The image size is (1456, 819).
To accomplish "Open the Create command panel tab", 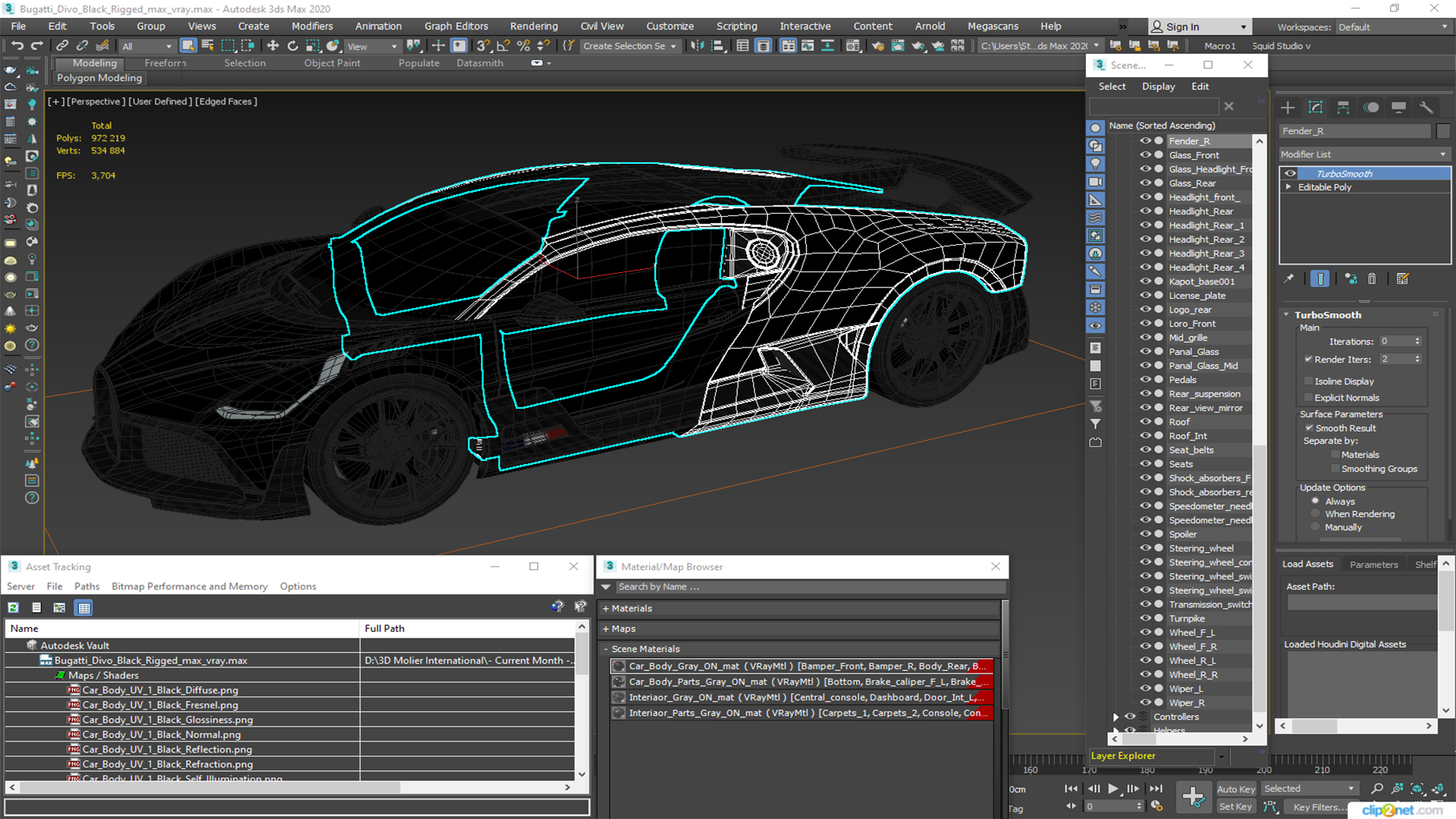I will (1288, 108).
